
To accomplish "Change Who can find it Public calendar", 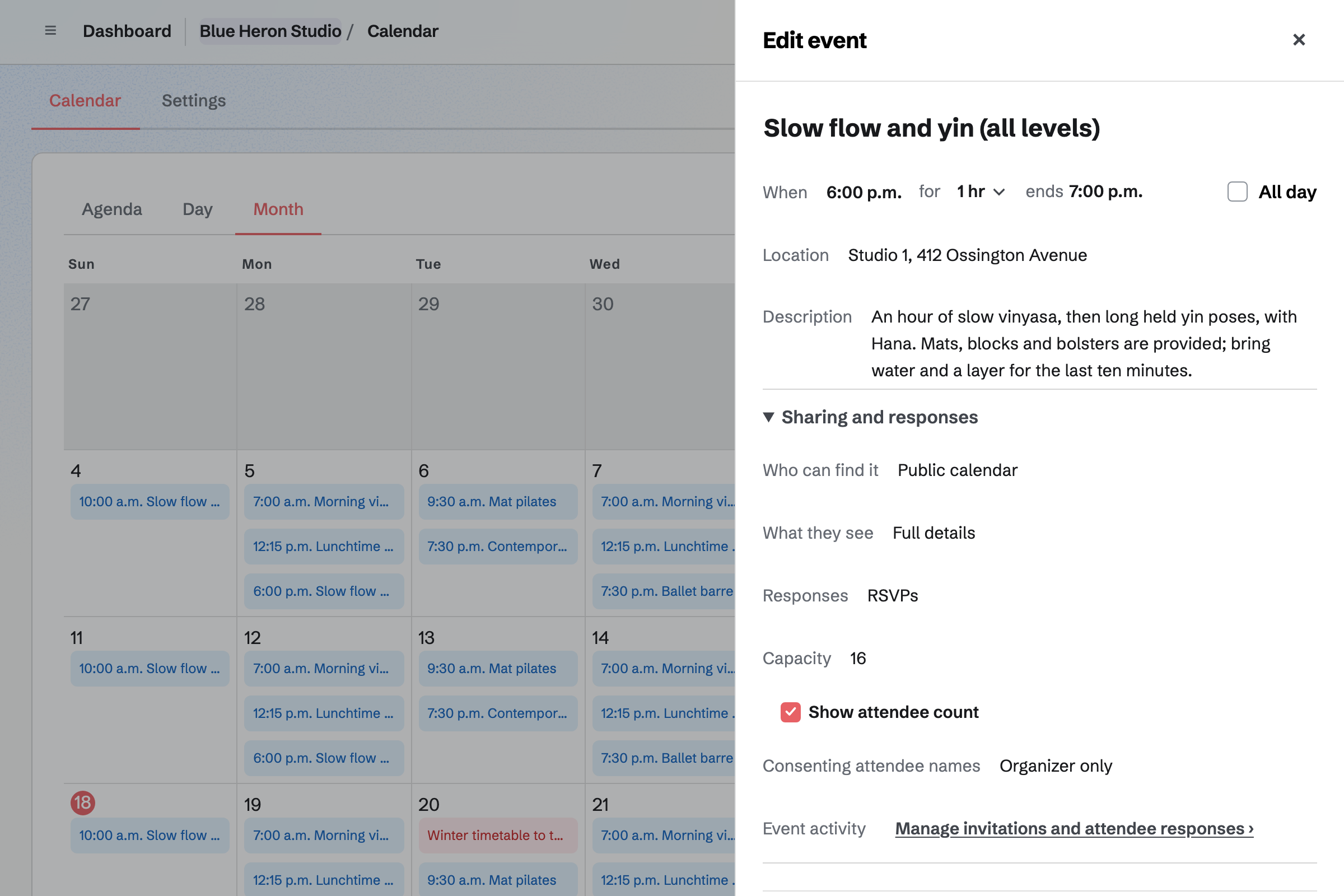I will point(957,470).
